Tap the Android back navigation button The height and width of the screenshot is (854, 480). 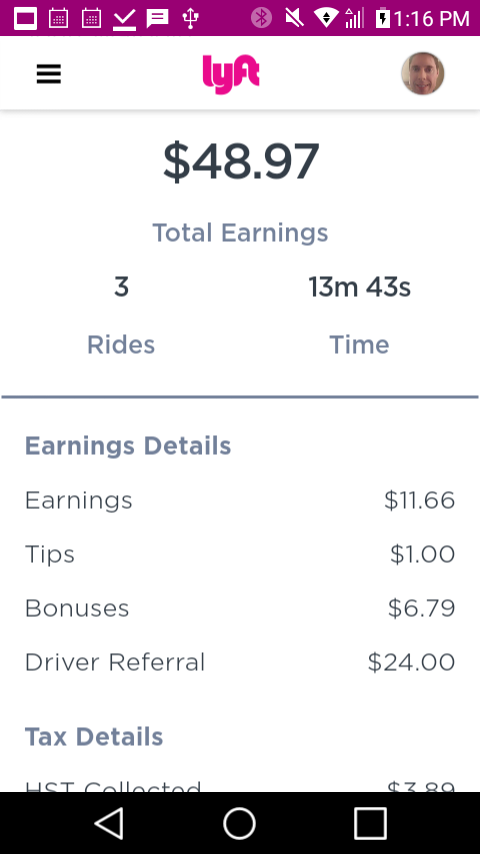(110, 823)
